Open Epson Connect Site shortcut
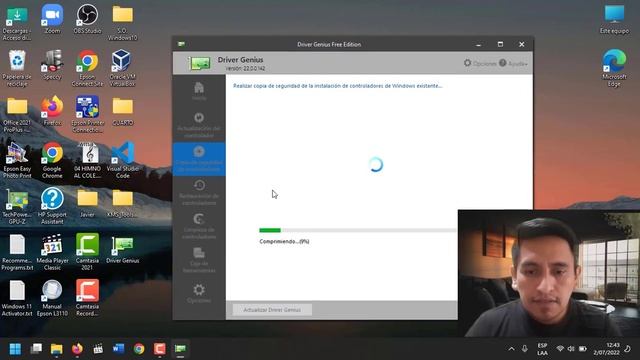 tap(87, 69)
